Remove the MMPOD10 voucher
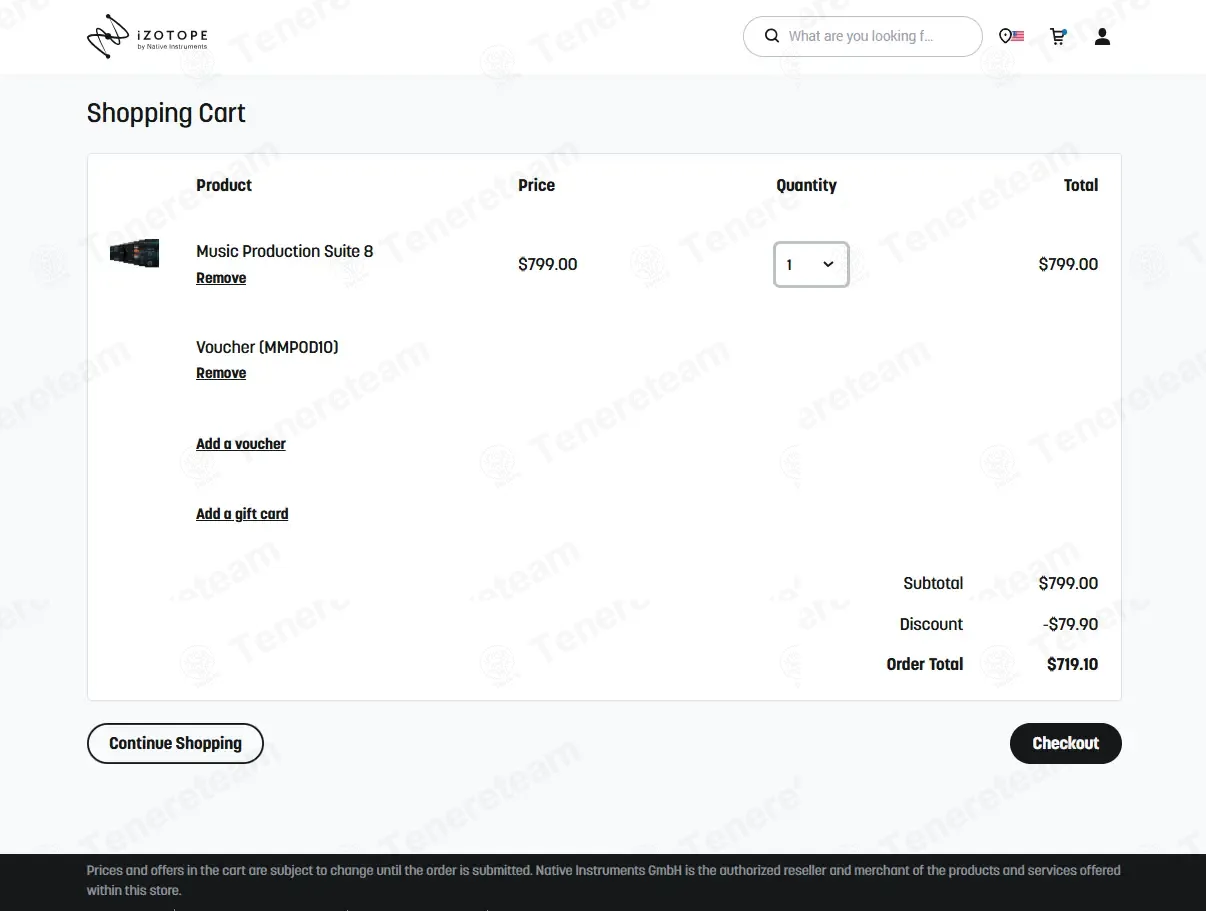 (x=221, y=373)
